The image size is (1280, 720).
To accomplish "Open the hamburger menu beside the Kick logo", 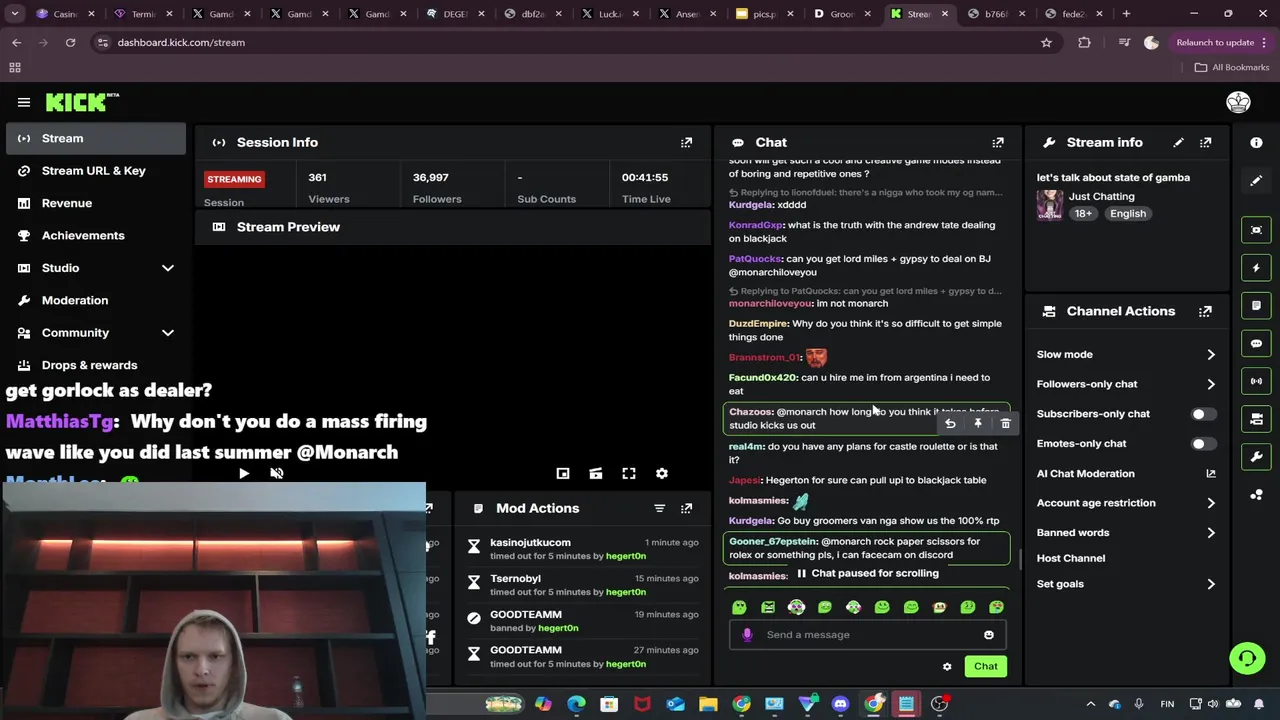I will tap(23, 102).
